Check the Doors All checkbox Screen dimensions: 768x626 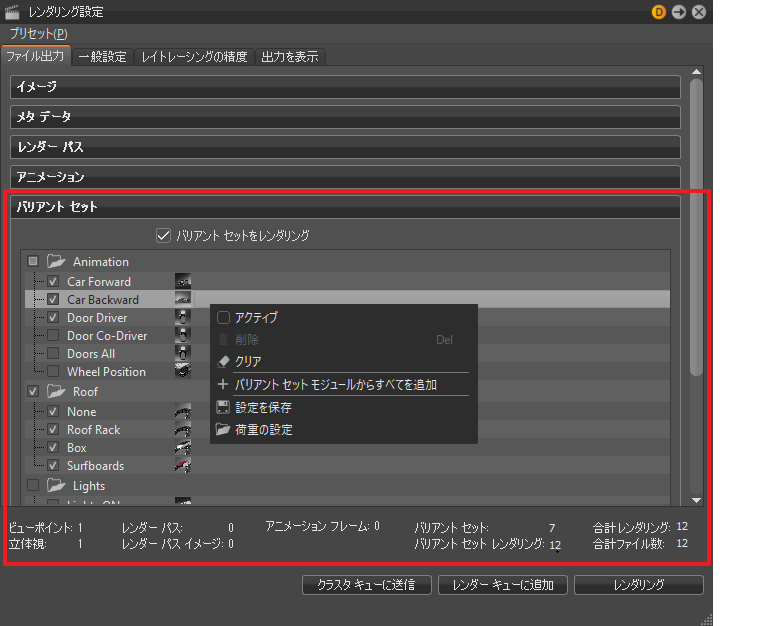pos(53,354)
